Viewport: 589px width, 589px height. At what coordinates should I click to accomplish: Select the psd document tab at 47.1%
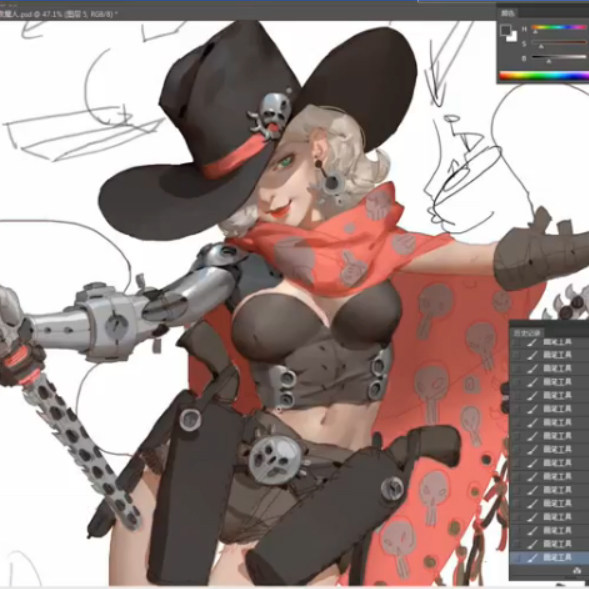(58, 14)
